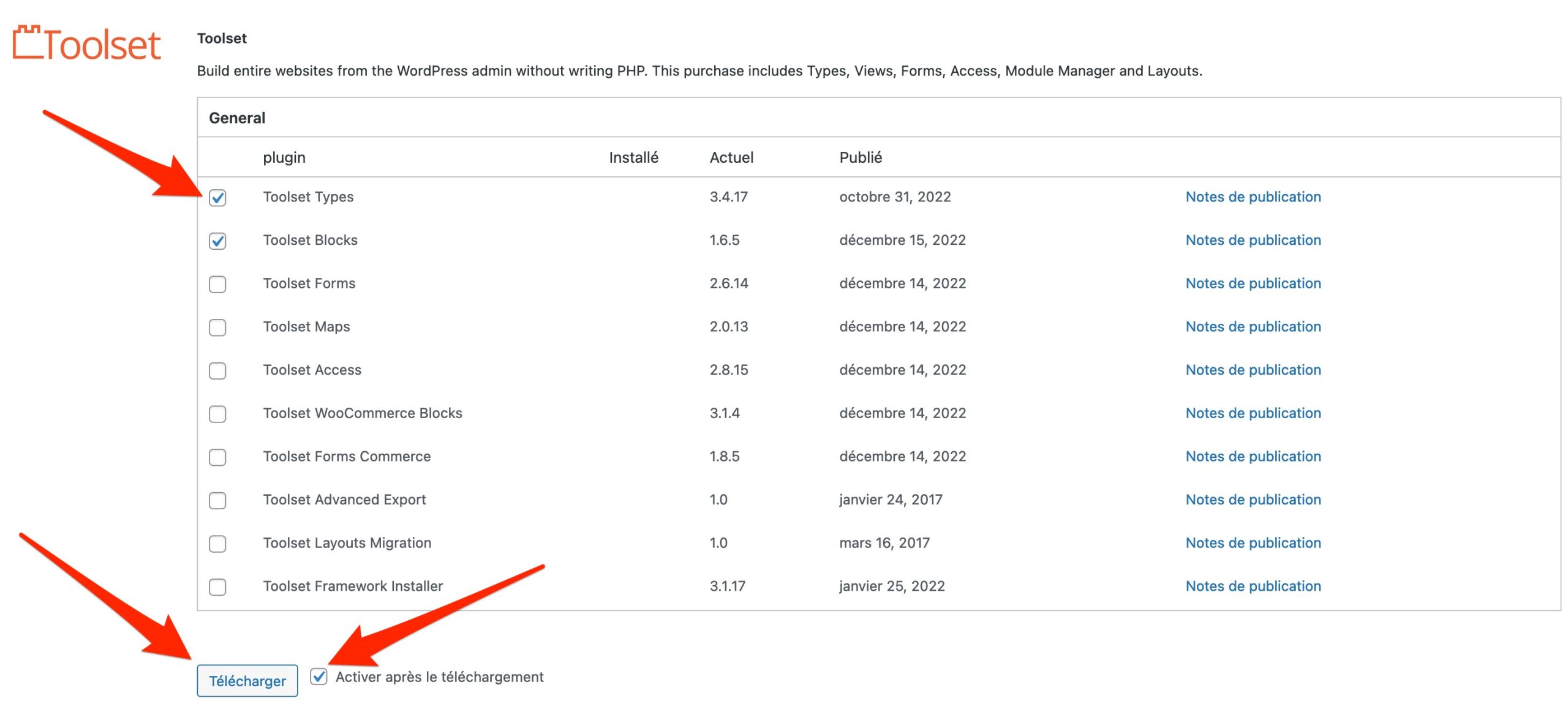
Task: Open Notes de publication for Toolset Forms Commerce
Action: point(1253,456)
